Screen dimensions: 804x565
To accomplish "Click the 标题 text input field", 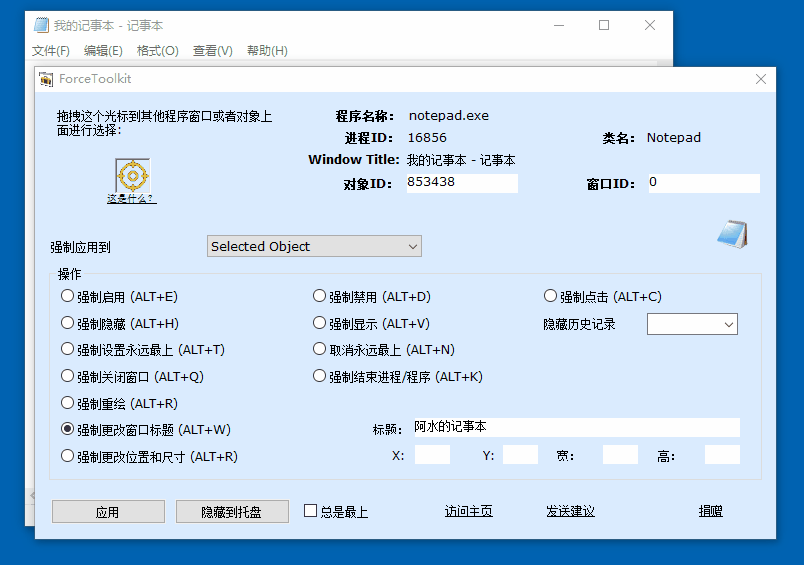I will click(x=575, y=427).
